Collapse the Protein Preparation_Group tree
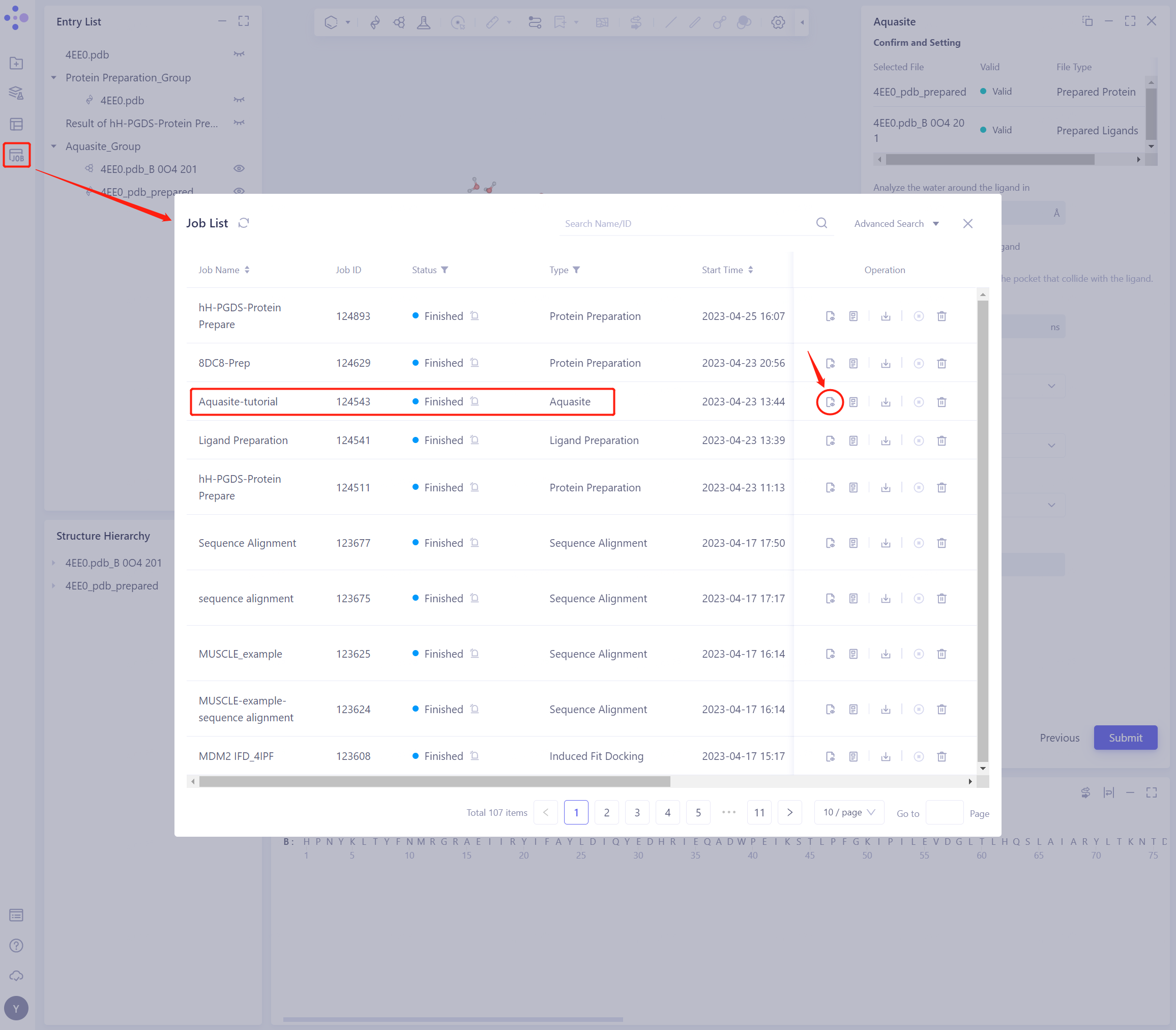This screenshot has width=1176, height=1030. click(x=54, y=78)
